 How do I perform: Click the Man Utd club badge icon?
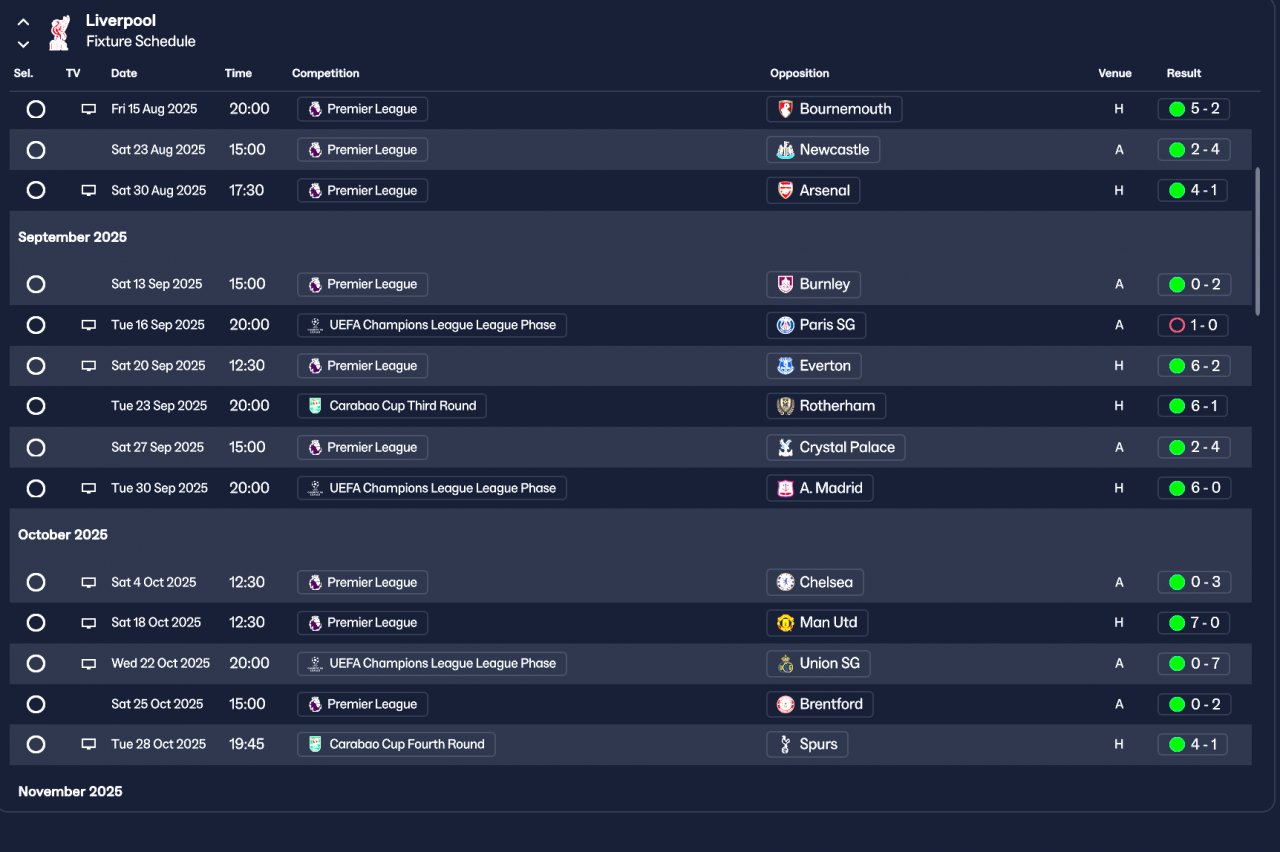point(786,622)
